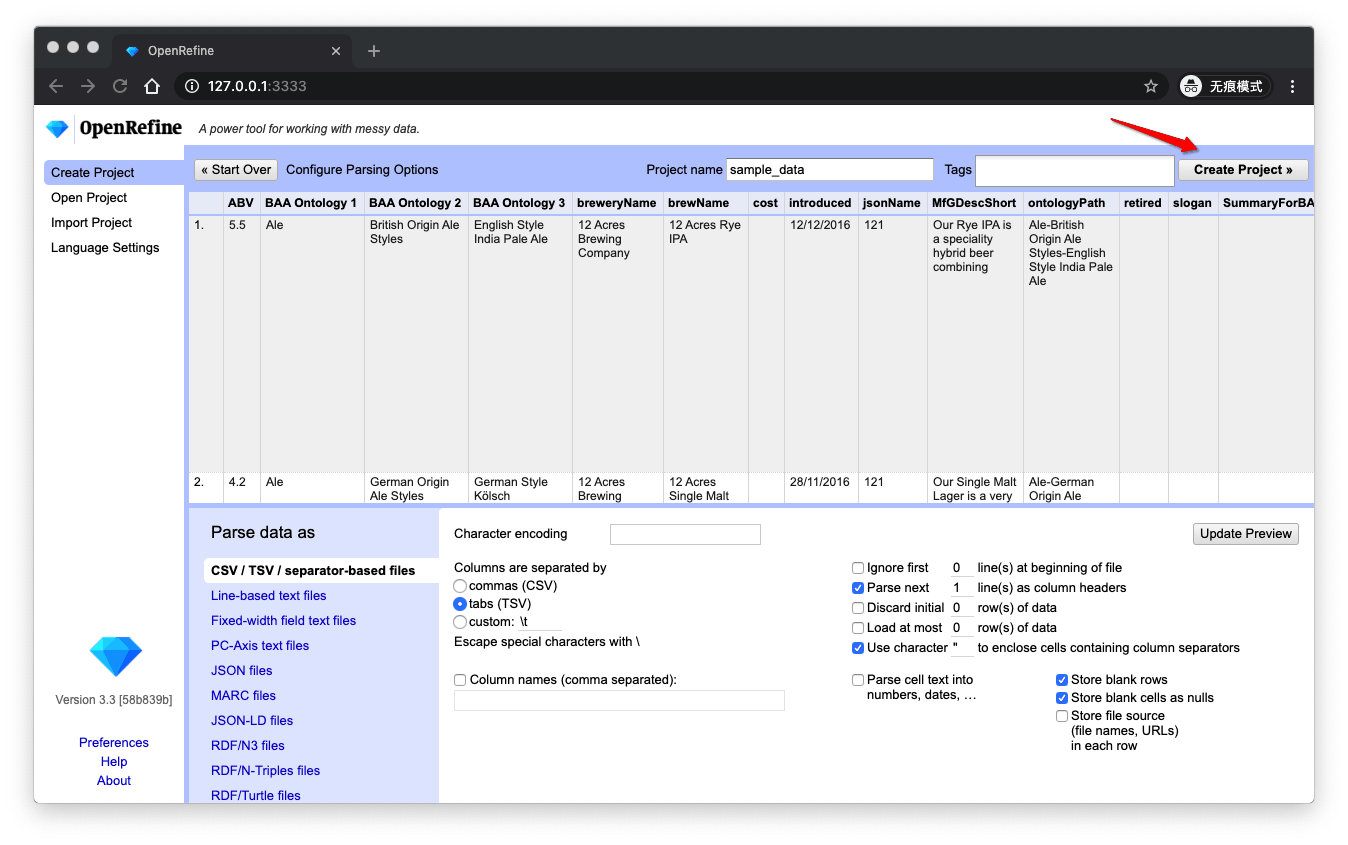This screenshot has height=845, width=1348.
Task: Click the browser address bar URL
Action: [x=257, y=86]
